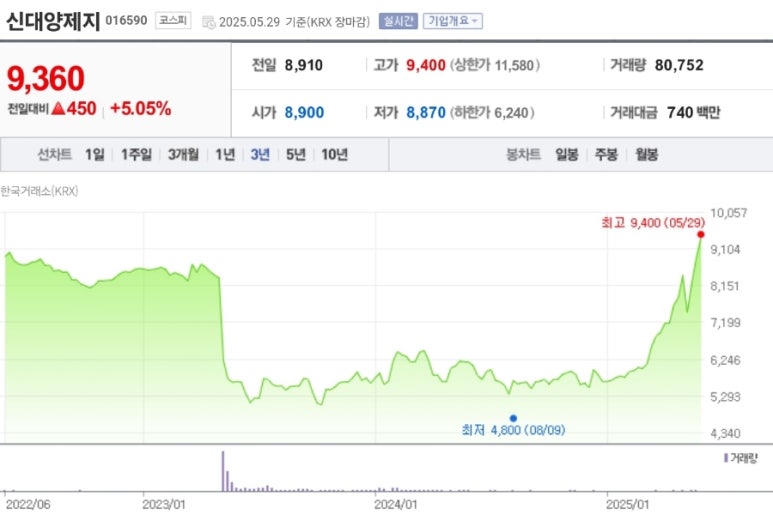Click the current price 9,360
Viewport: 773px width, 527px height.
point(45,78)
